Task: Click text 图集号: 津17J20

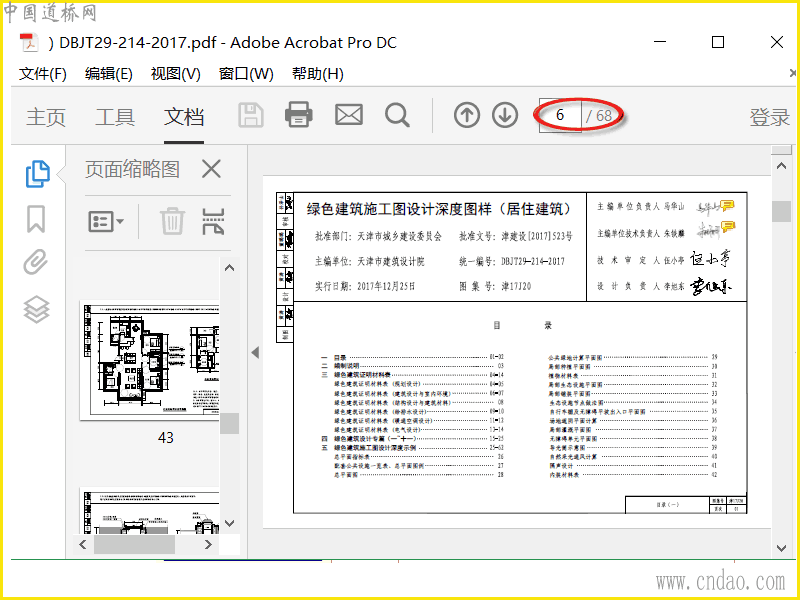Action: pyautogui.click(x=495, y=286)
